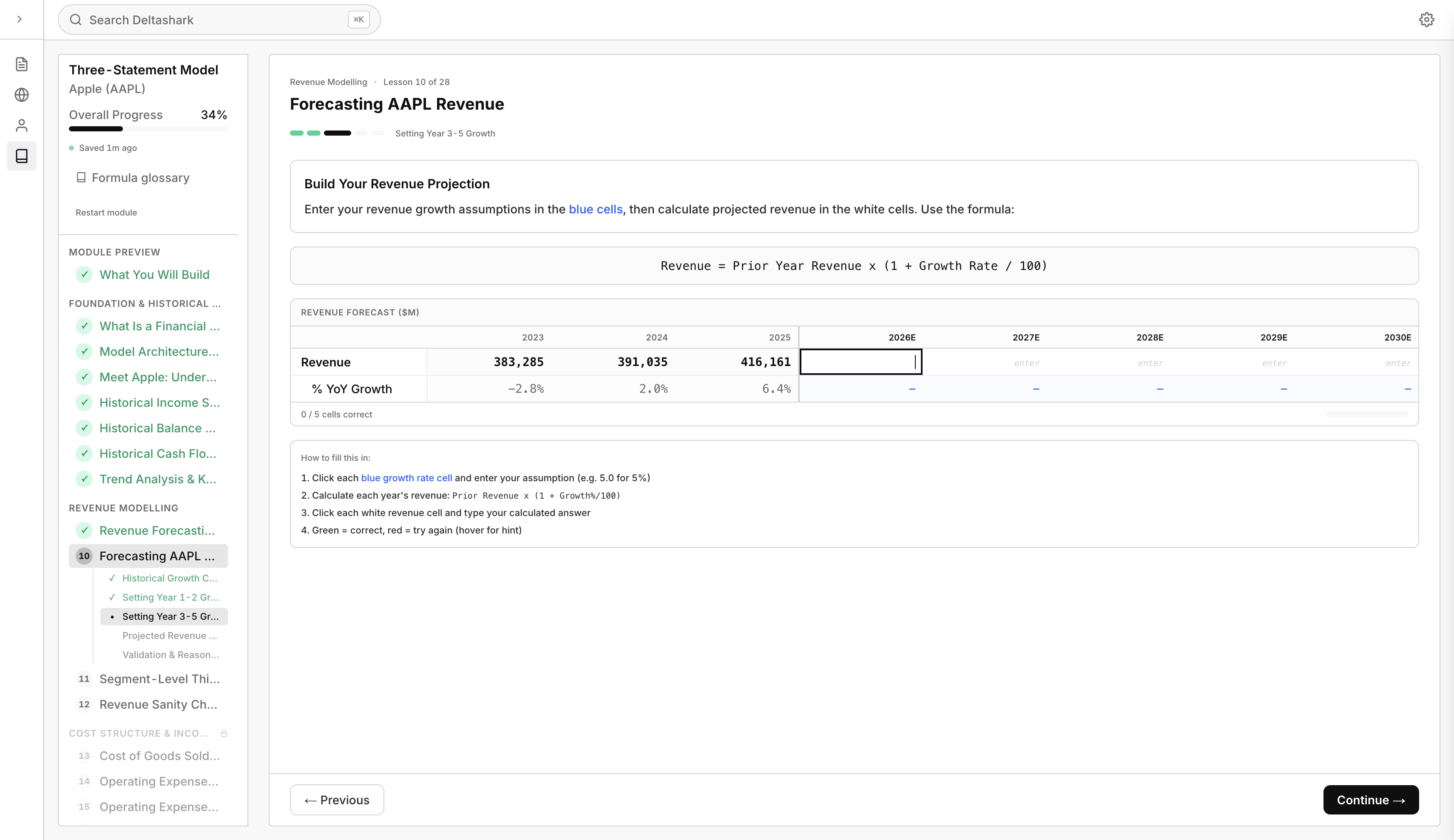Click checkmark beside Meet Apple lesson

tap(84, 377)
